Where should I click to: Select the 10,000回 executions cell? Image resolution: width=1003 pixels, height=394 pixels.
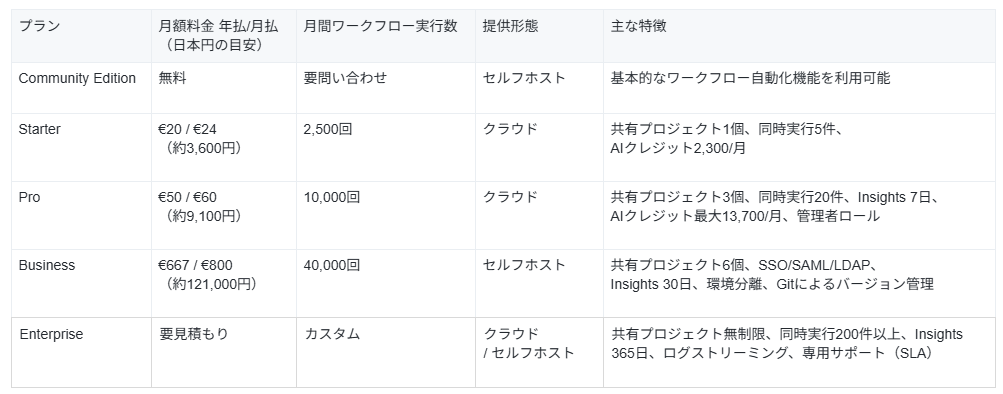386,216
